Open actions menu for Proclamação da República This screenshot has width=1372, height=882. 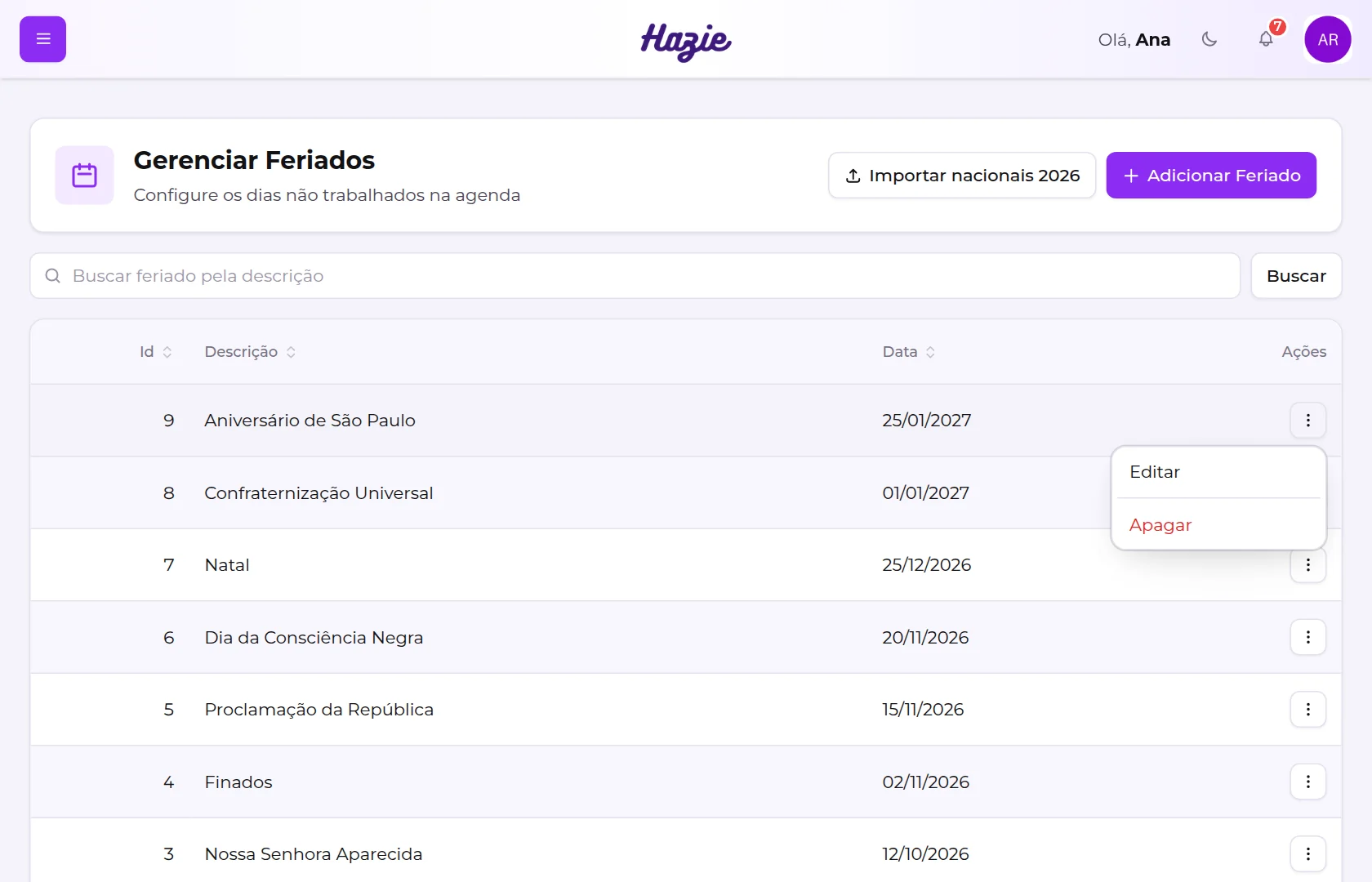click(x=1308, y=710)
